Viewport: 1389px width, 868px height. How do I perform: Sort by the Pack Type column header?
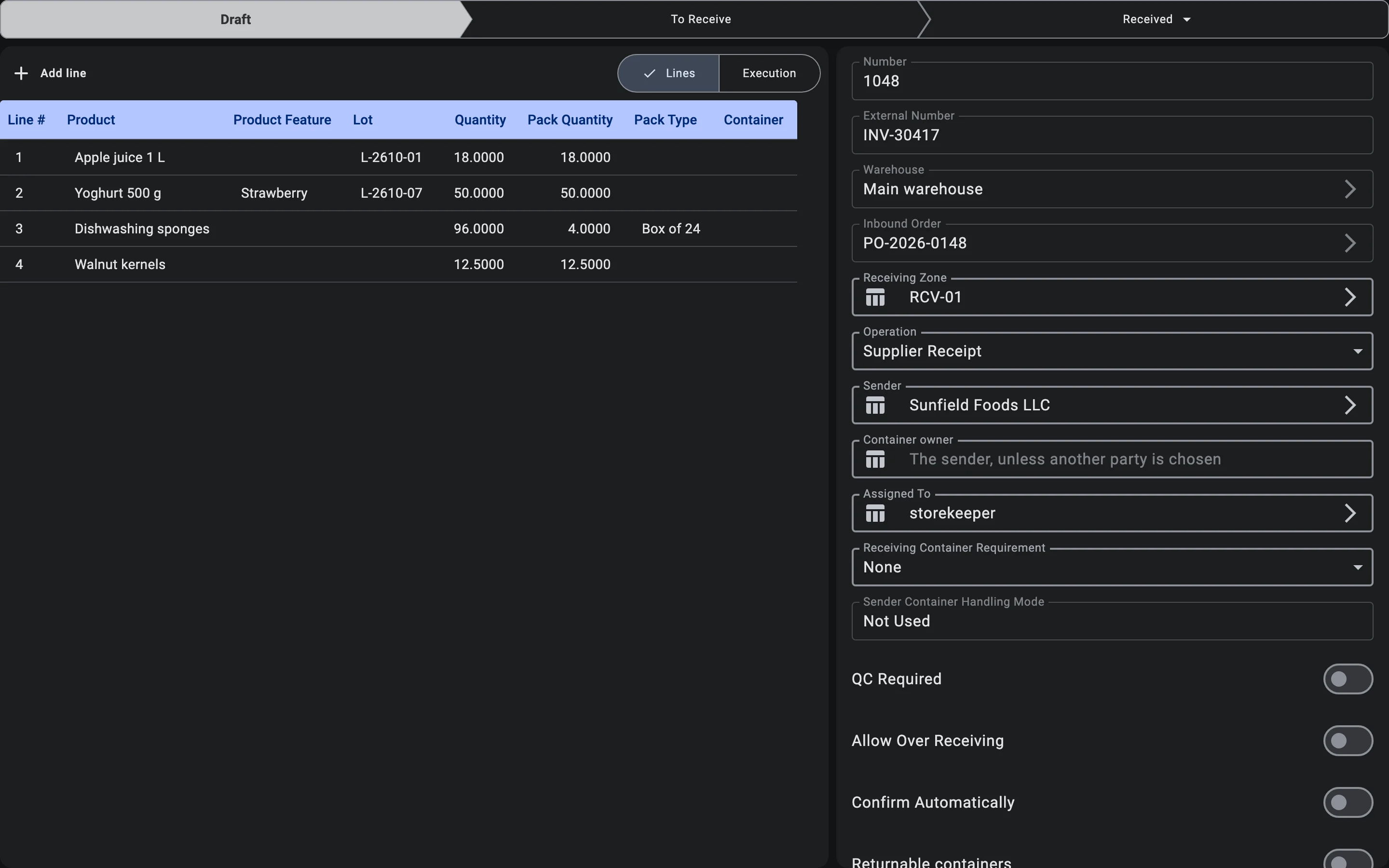click(665, 120)
